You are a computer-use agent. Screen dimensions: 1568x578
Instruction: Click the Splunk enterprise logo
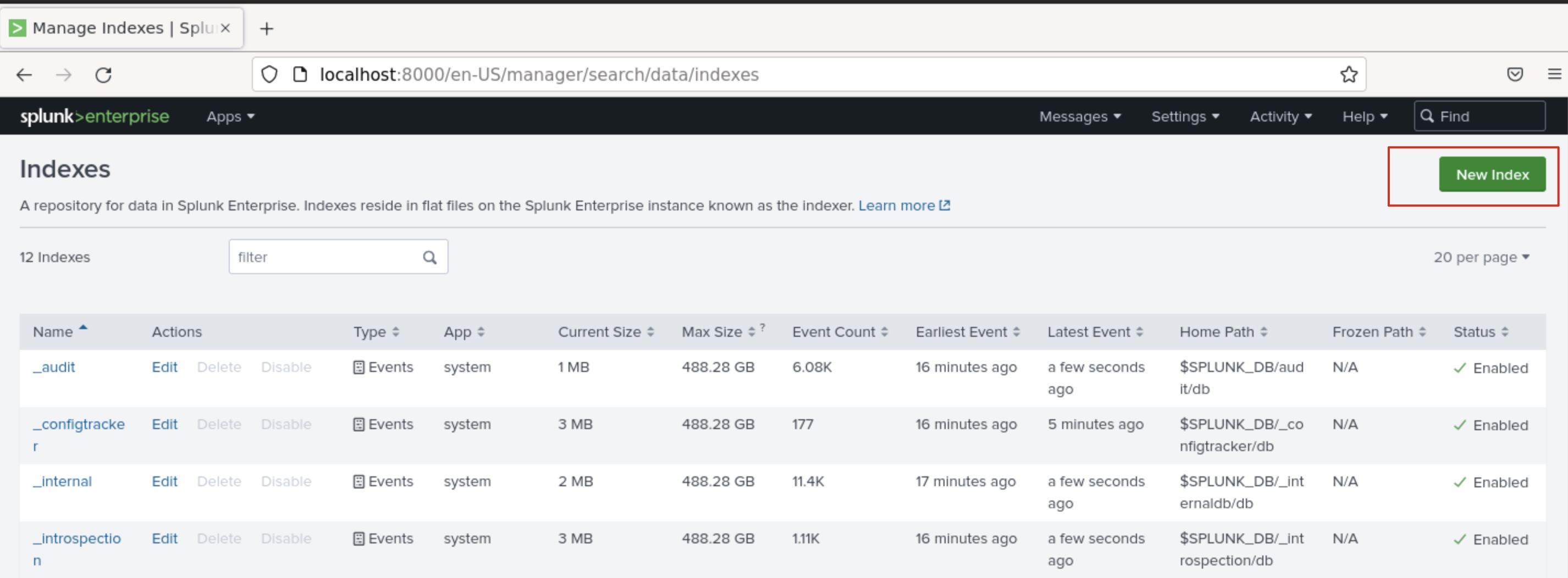click(95, 116)
